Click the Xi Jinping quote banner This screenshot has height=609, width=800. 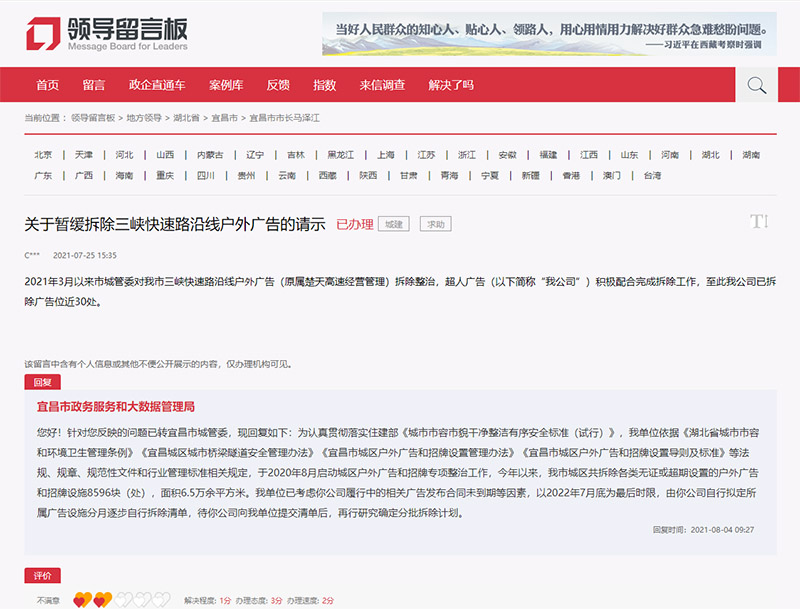click(549, 33)
